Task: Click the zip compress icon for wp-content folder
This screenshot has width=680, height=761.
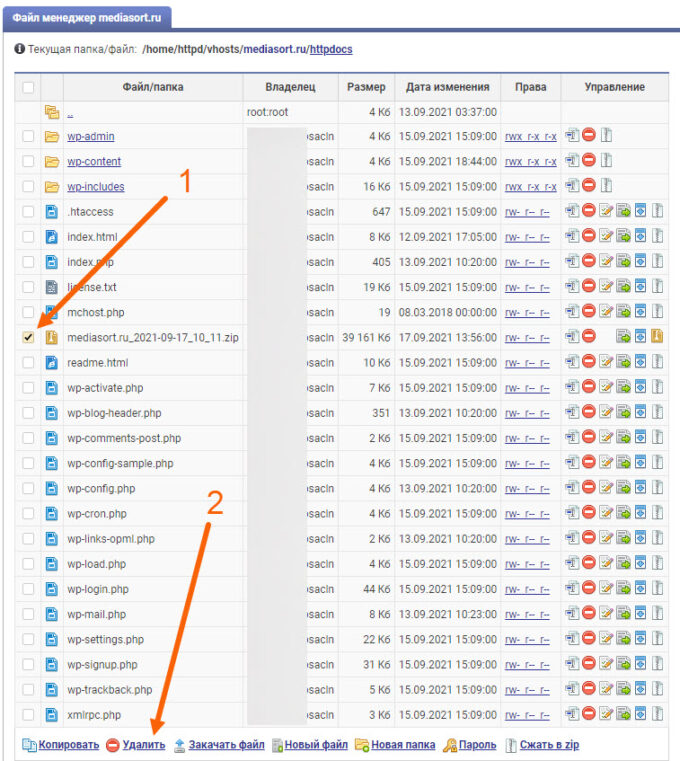Action: [x=606, y=161]
